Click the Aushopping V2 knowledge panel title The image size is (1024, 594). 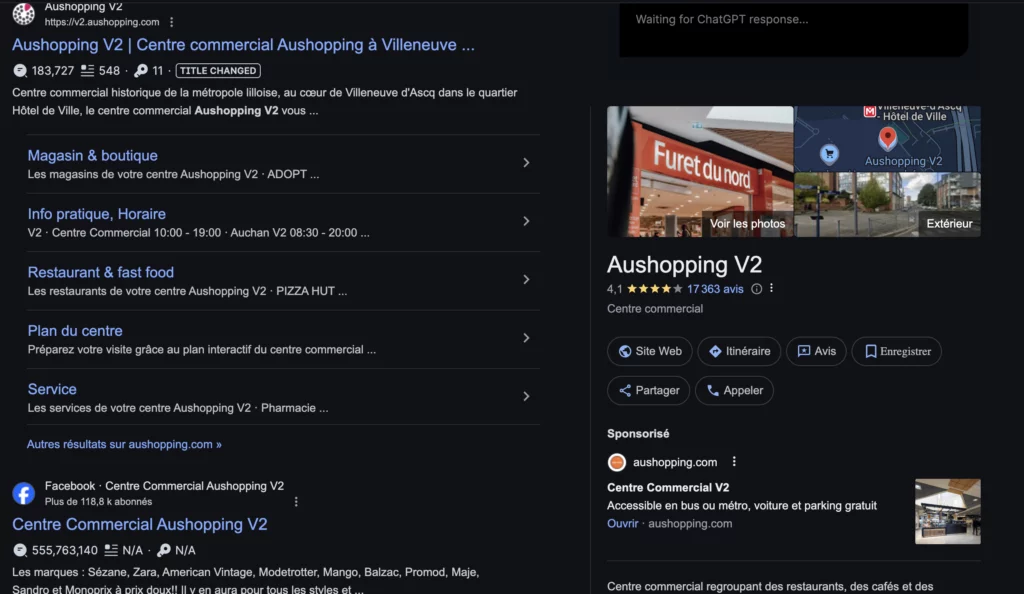tap(684, 264)
